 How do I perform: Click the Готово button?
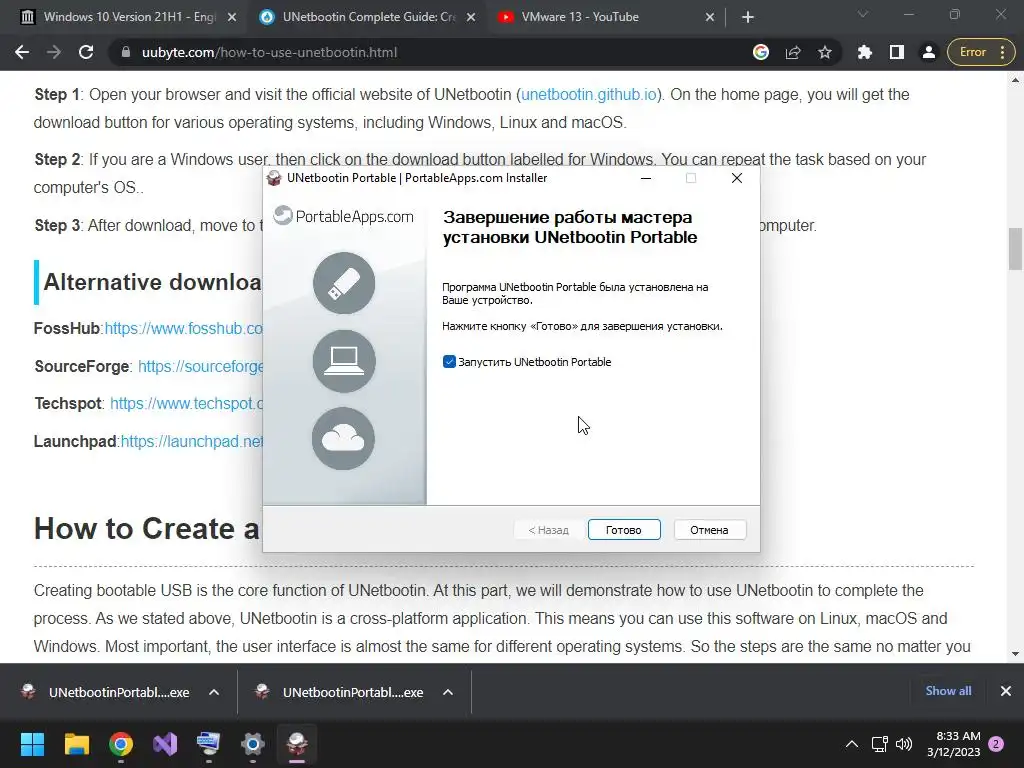point(624,530)
